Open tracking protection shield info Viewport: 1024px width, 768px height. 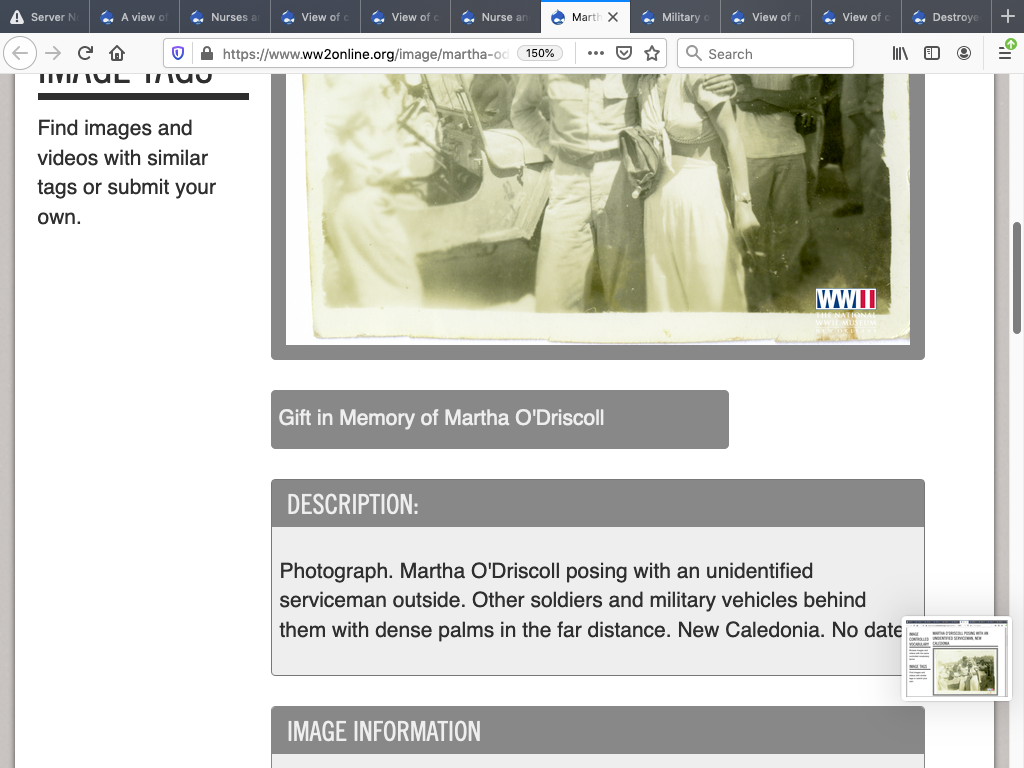coord(178,53)
